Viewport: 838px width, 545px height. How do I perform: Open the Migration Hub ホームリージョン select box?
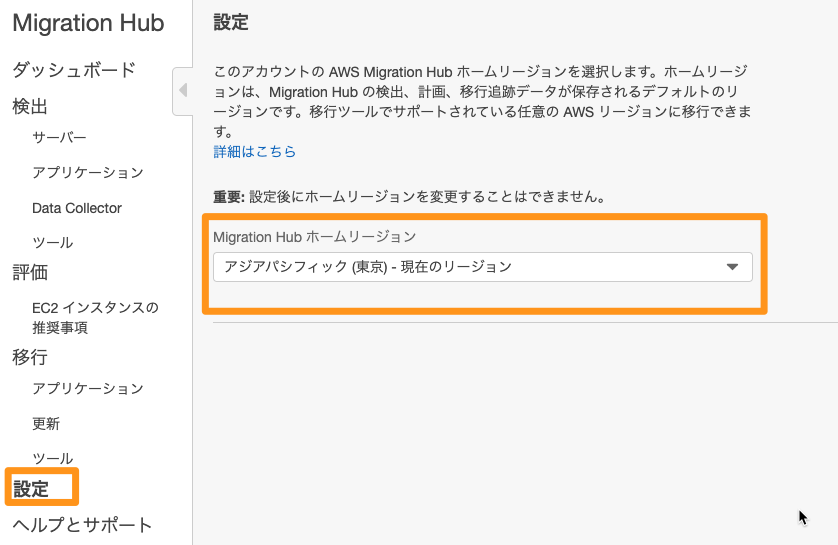(x=483, y=267)
